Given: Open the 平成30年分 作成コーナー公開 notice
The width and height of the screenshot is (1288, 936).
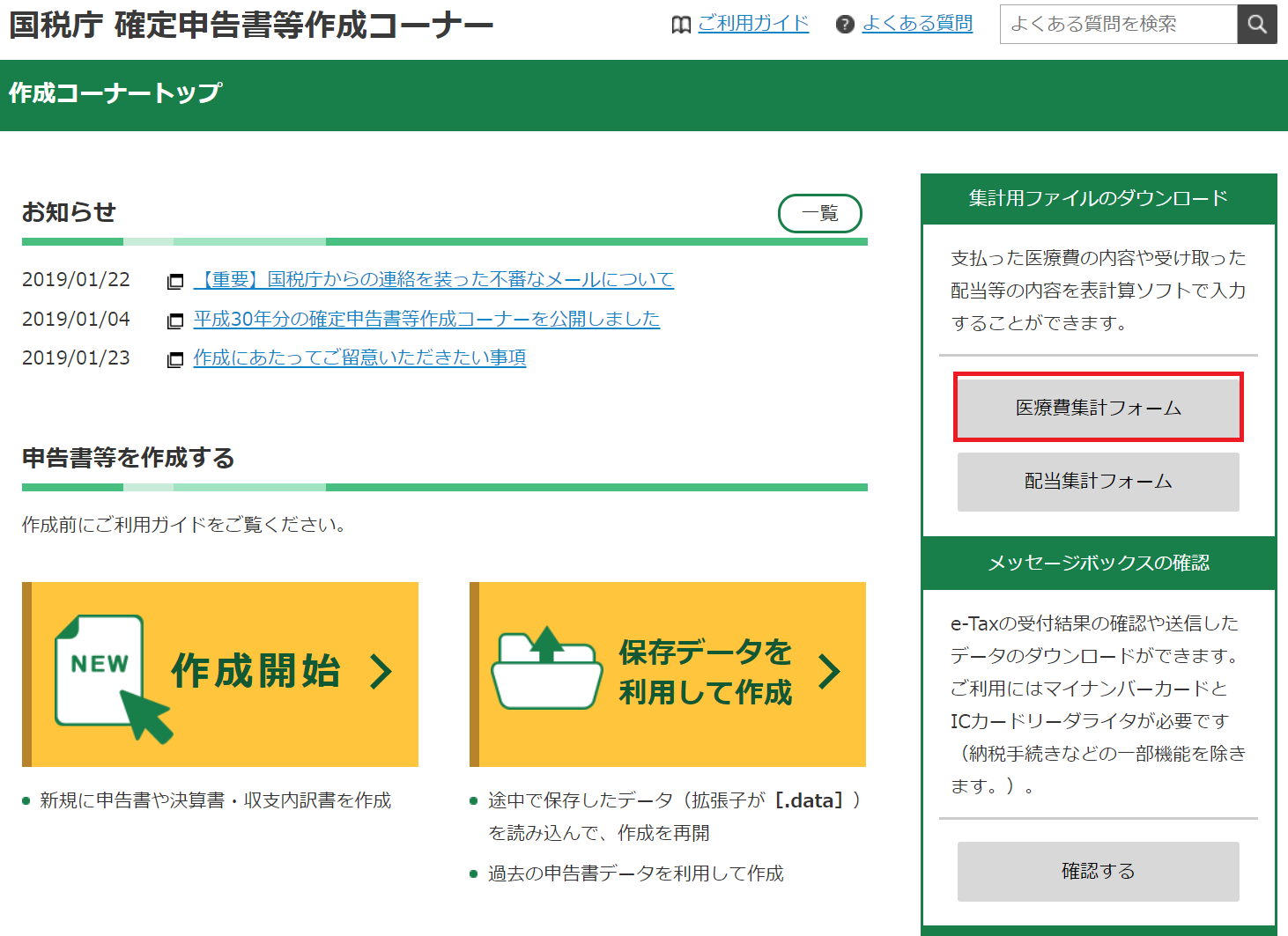Looking at the screenshot, I should [426, 319].
